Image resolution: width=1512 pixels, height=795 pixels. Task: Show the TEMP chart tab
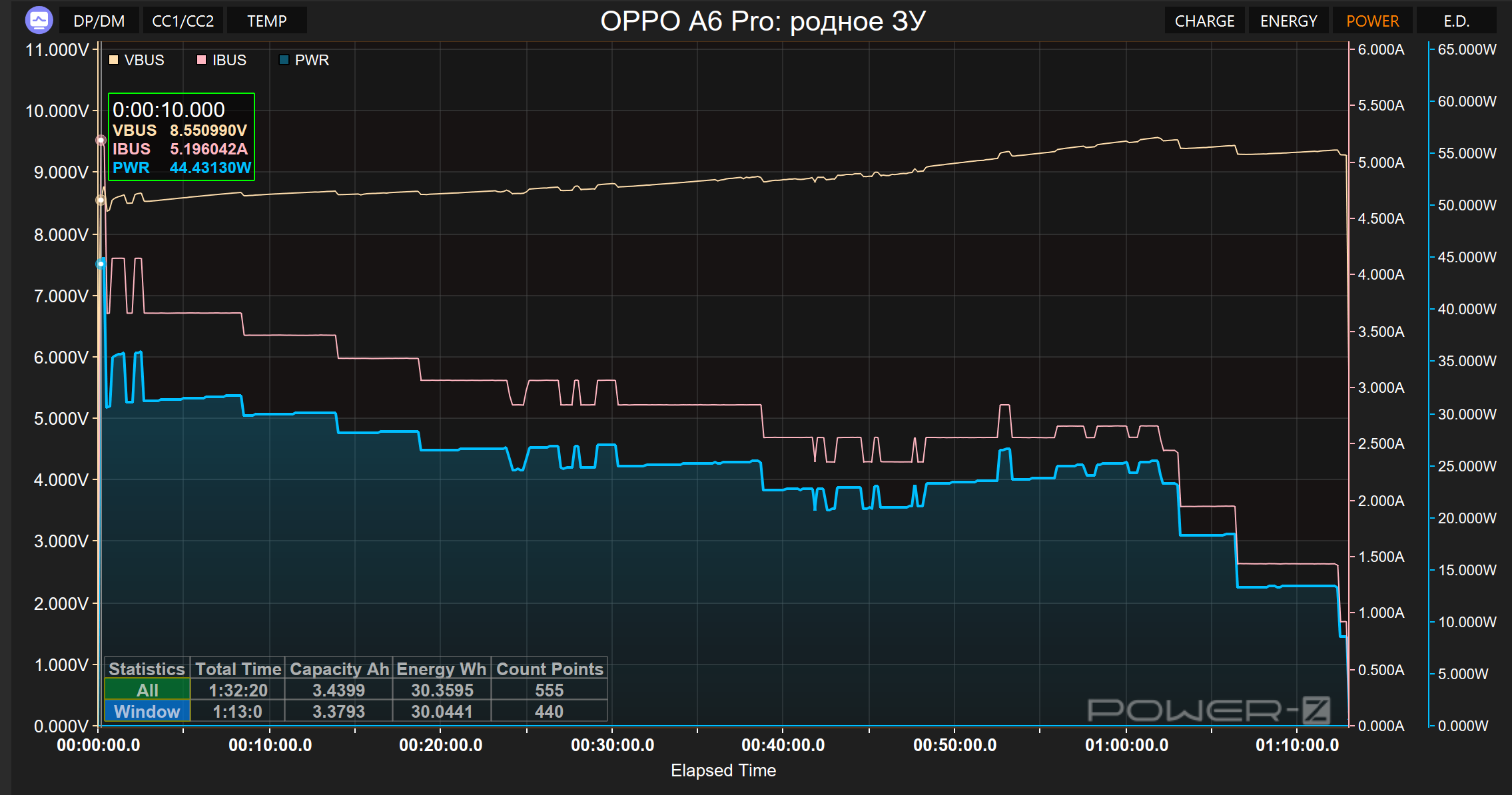click(266, 21)
